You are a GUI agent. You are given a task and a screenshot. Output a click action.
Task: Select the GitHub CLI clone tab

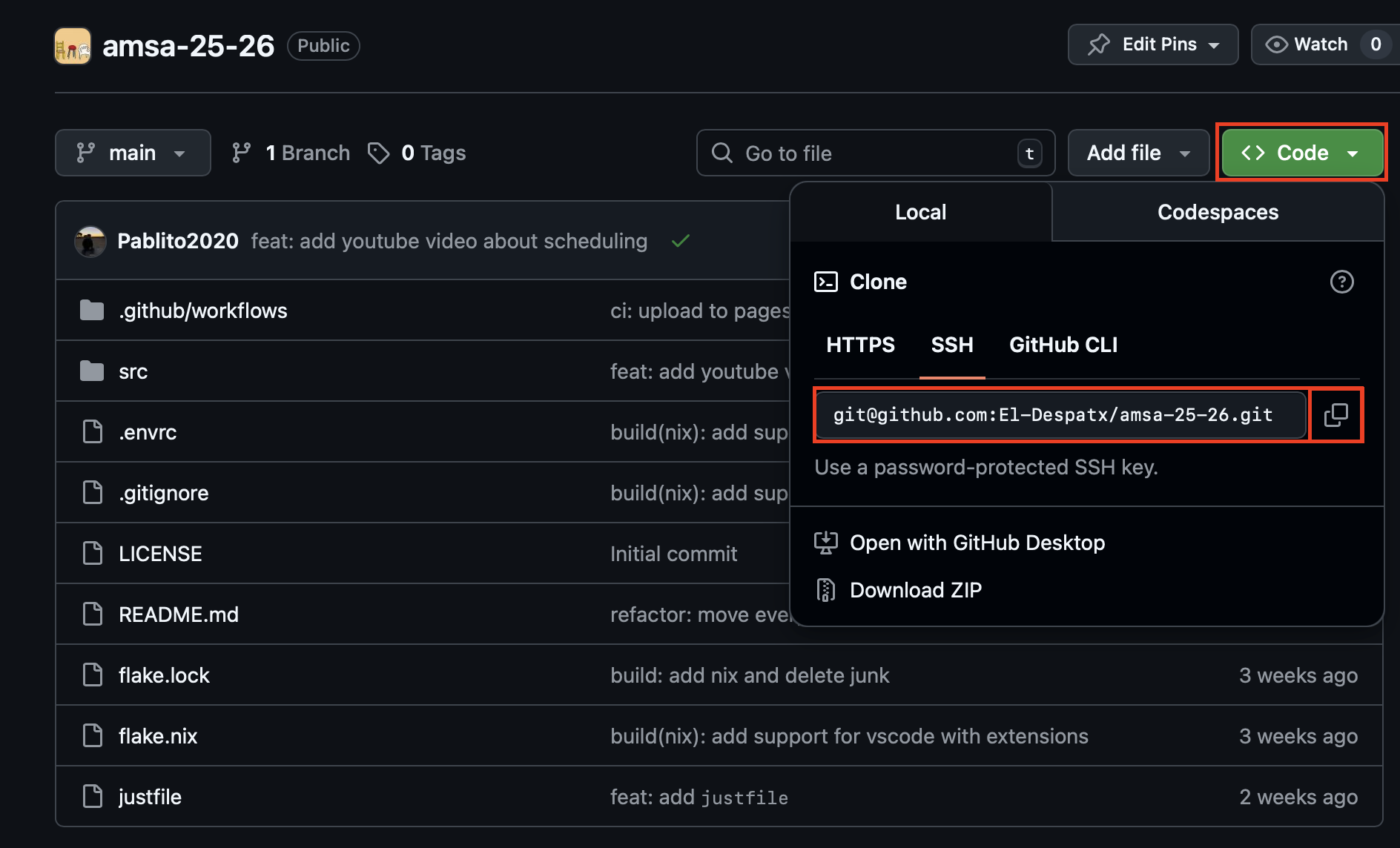click(x=1063, y=345)
